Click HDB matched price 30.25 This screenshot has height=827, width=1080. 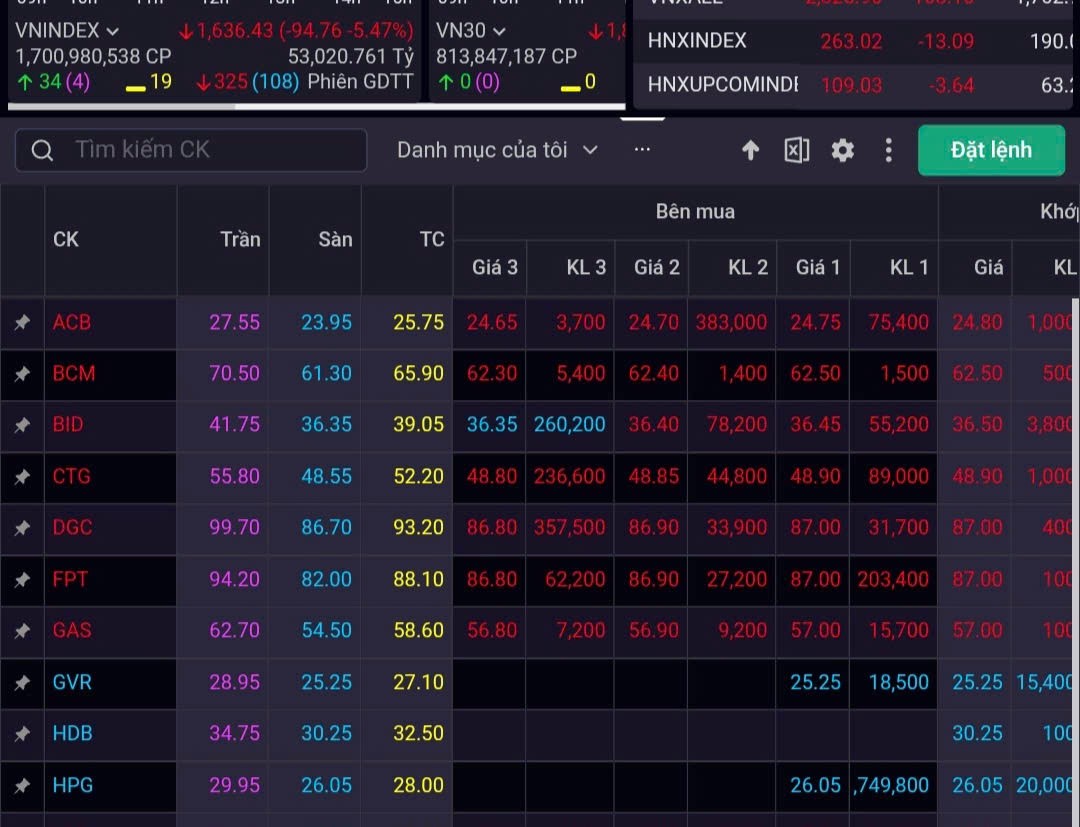click(977, 734)
